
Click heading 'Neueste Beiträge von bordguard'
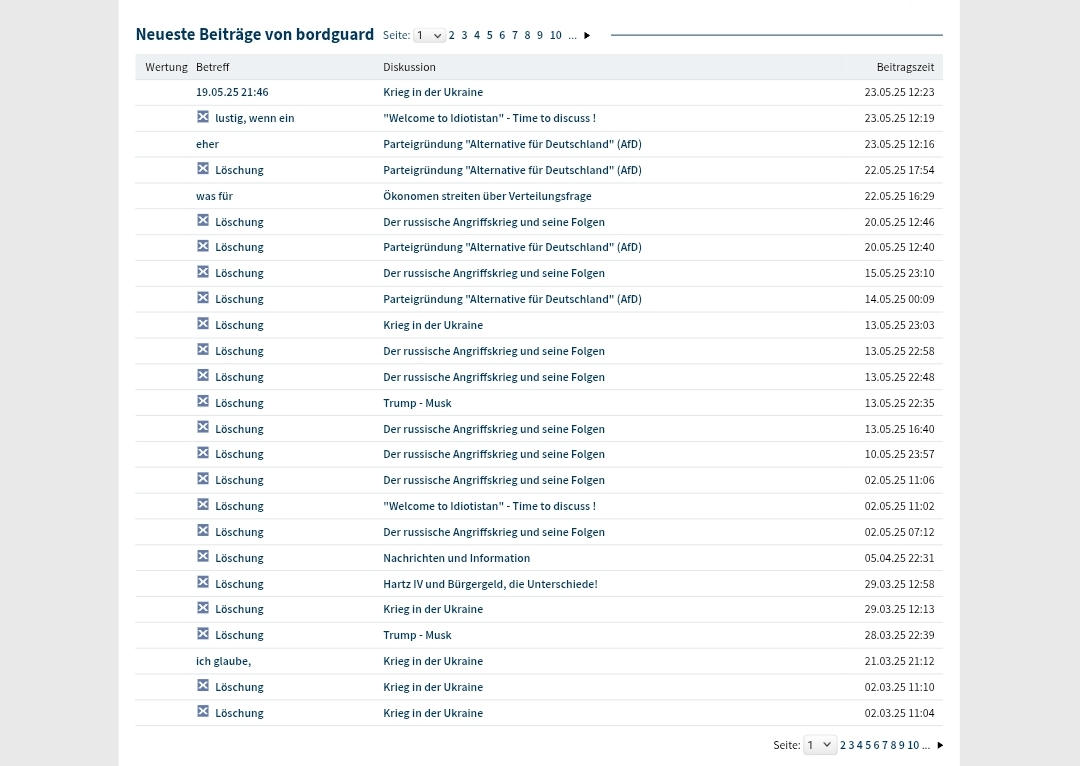[x=255, y=34]
